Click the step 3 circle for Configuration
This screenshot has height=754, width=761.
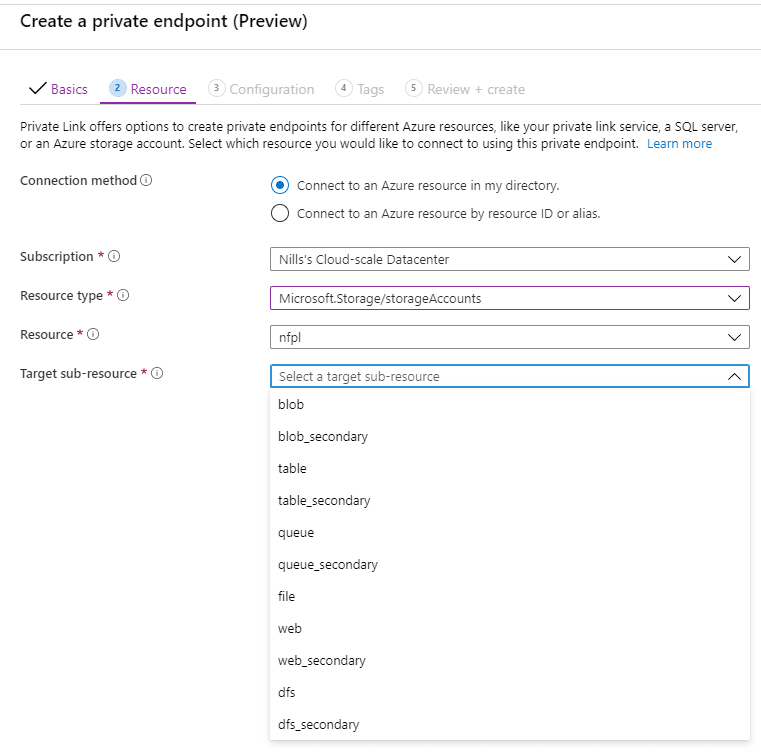click(x=216, y=88)
